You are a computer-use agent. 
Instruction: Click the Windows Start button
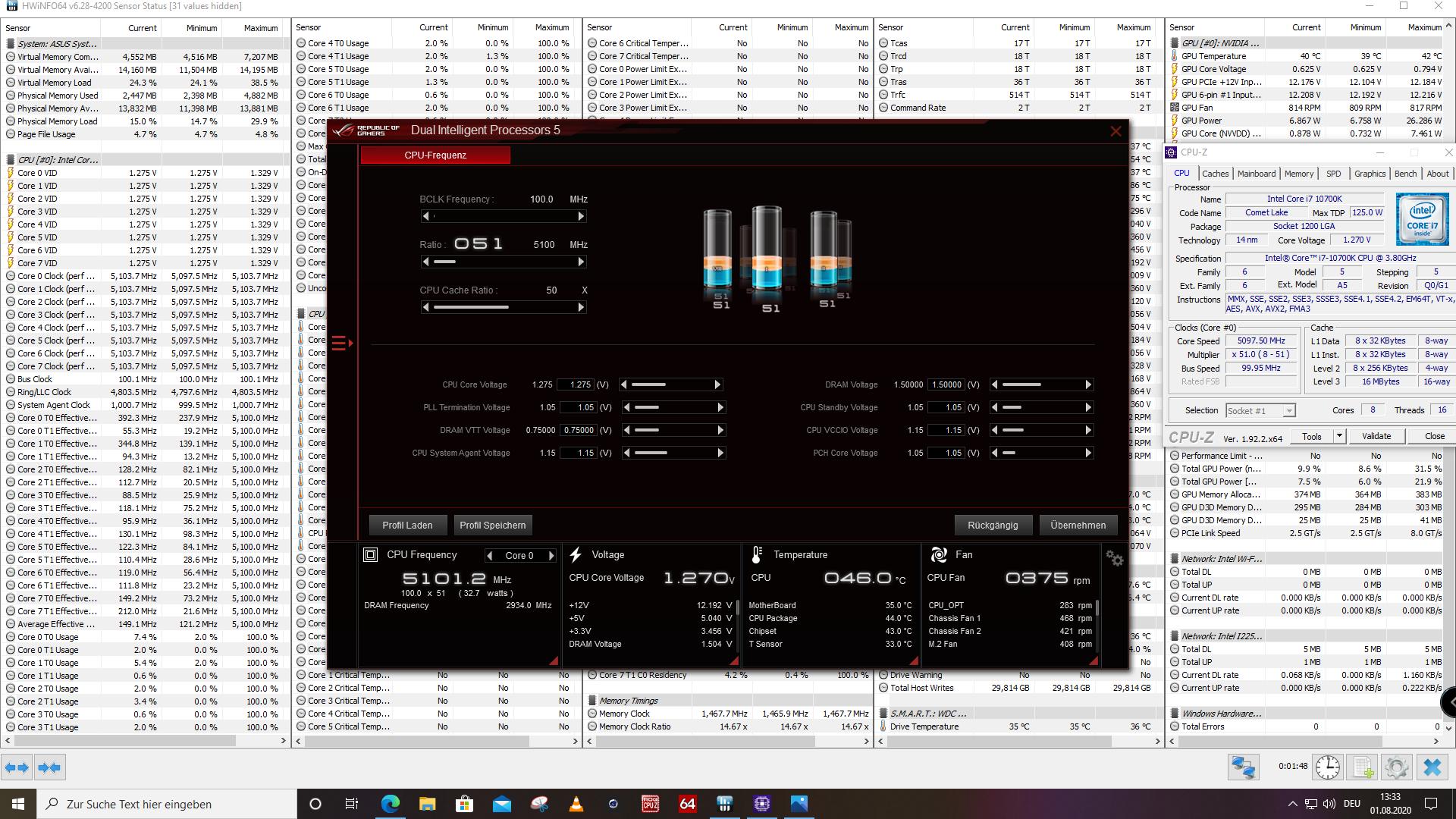pos(18,804)
